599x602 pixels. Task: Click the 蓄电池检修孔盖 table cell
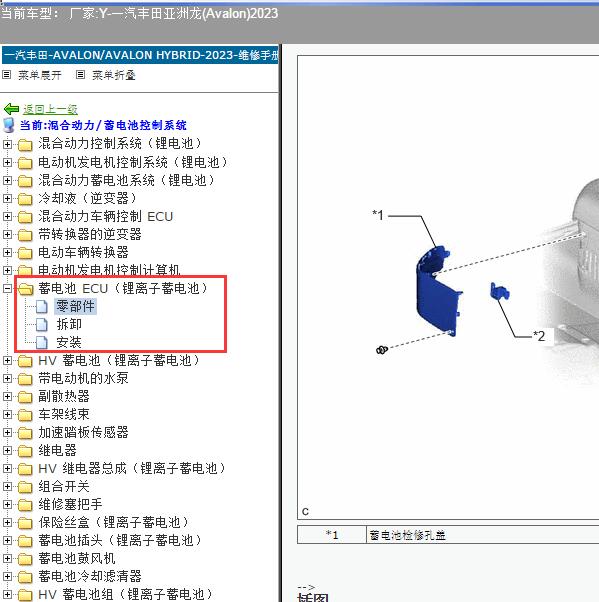point(483,535)
